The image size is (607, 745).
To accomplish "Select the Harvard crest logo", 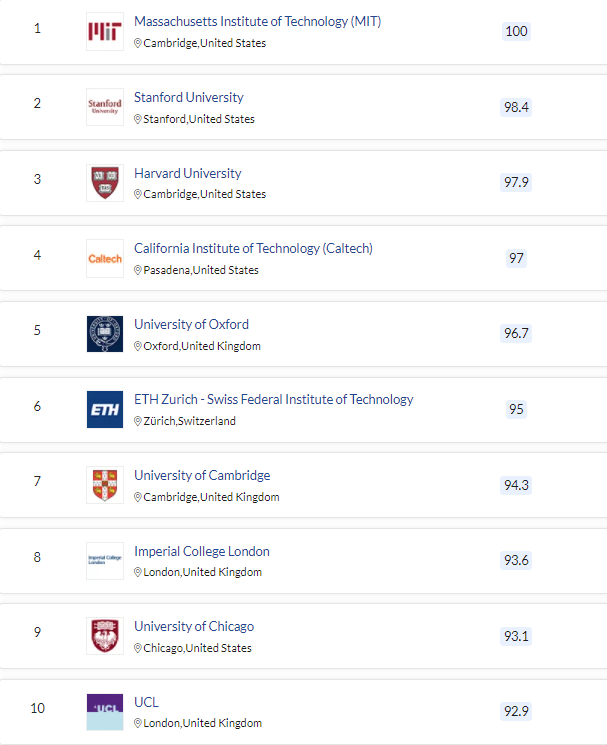I will [105, 183].
